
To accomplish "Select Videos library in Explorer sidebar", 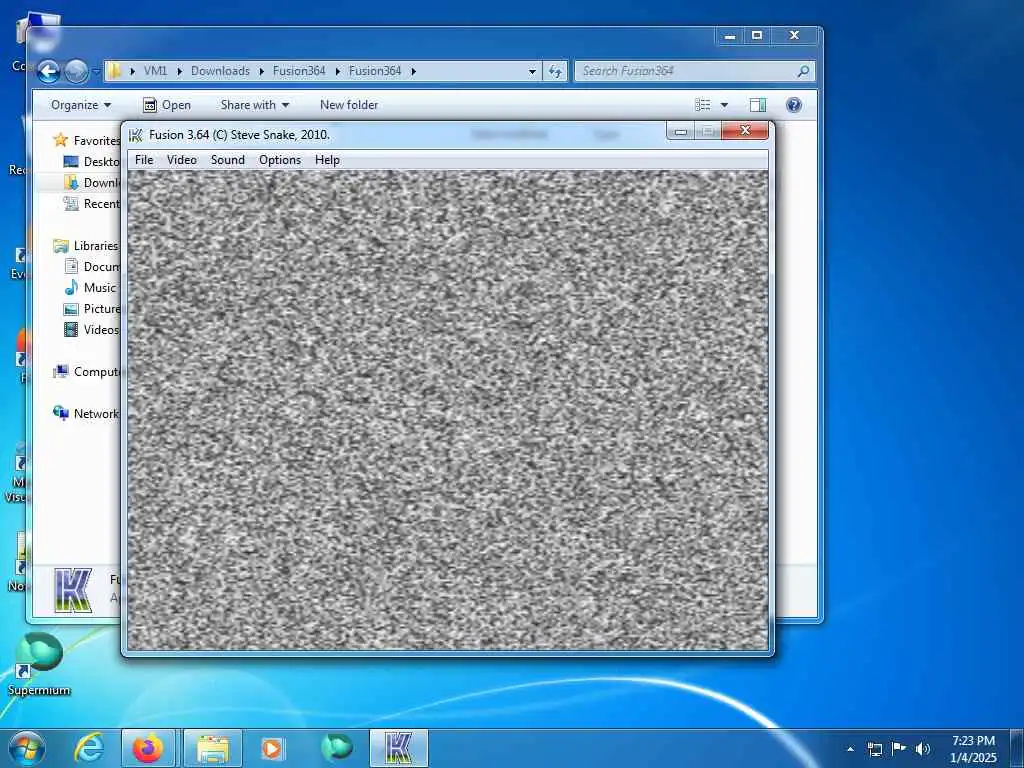I will [x=91, y=329].
